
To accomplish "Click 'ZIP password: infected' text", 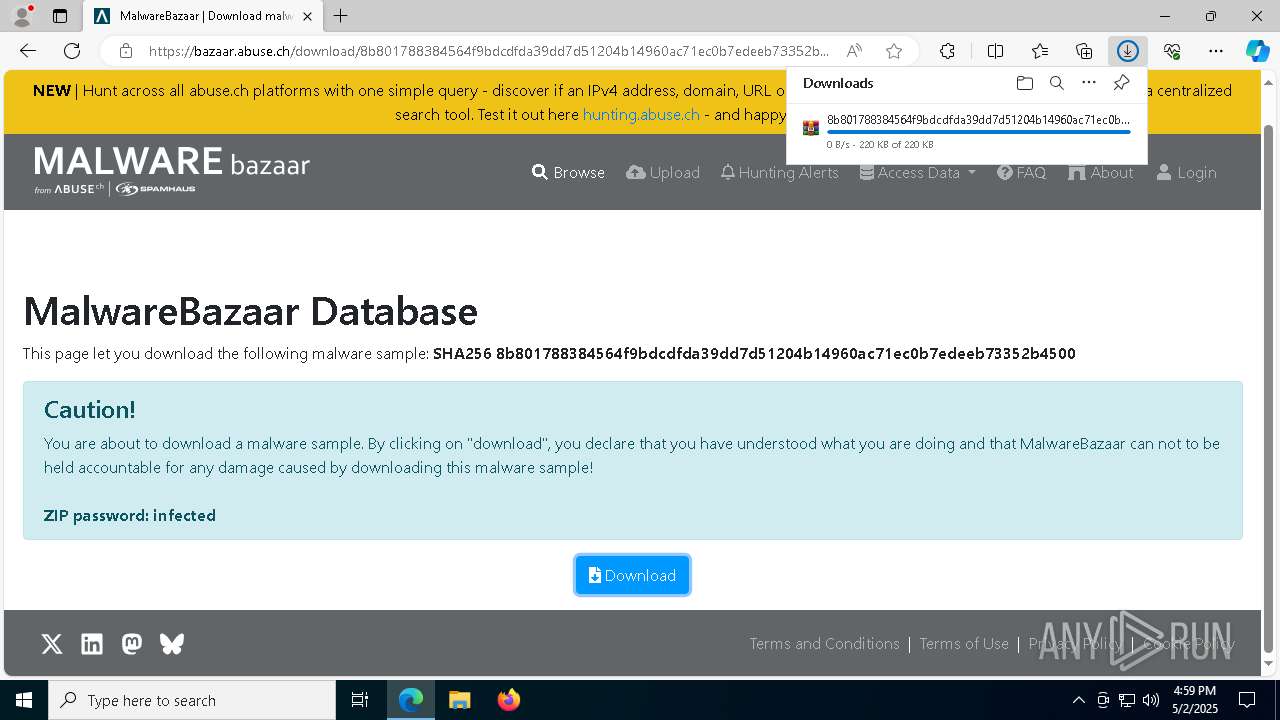I will click(130, 516).
